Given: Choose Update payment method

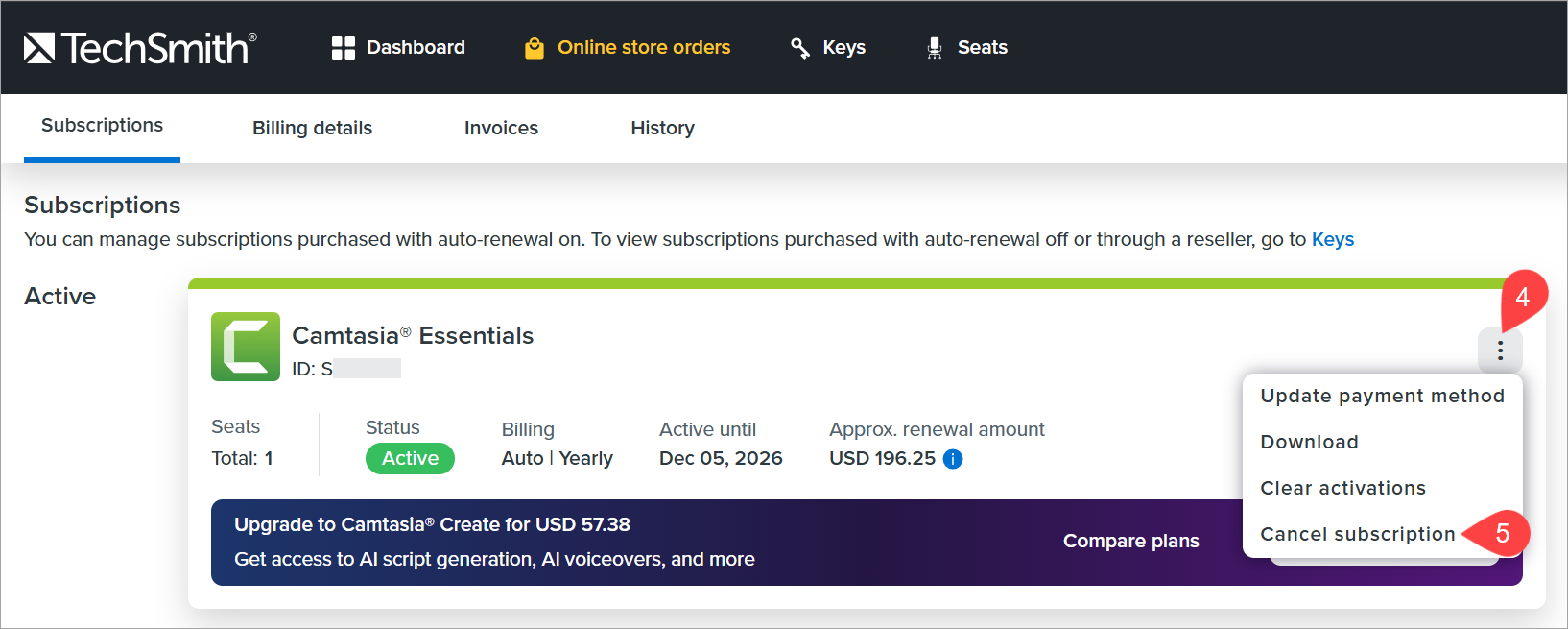Looking at the screenshot, I should click(x=1382, y=396).
